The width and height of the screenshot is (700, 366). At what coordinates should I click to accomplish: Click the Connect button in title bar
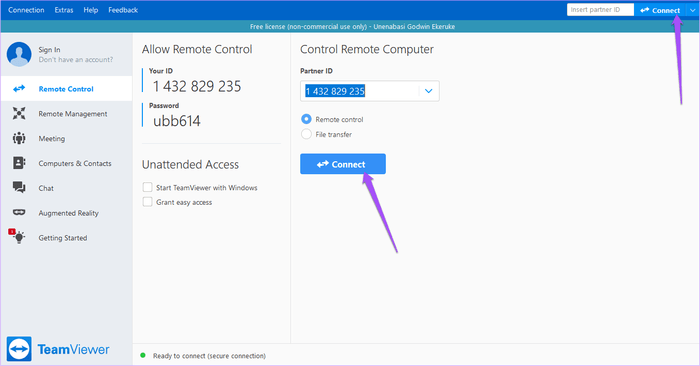(x=660, y=10)
